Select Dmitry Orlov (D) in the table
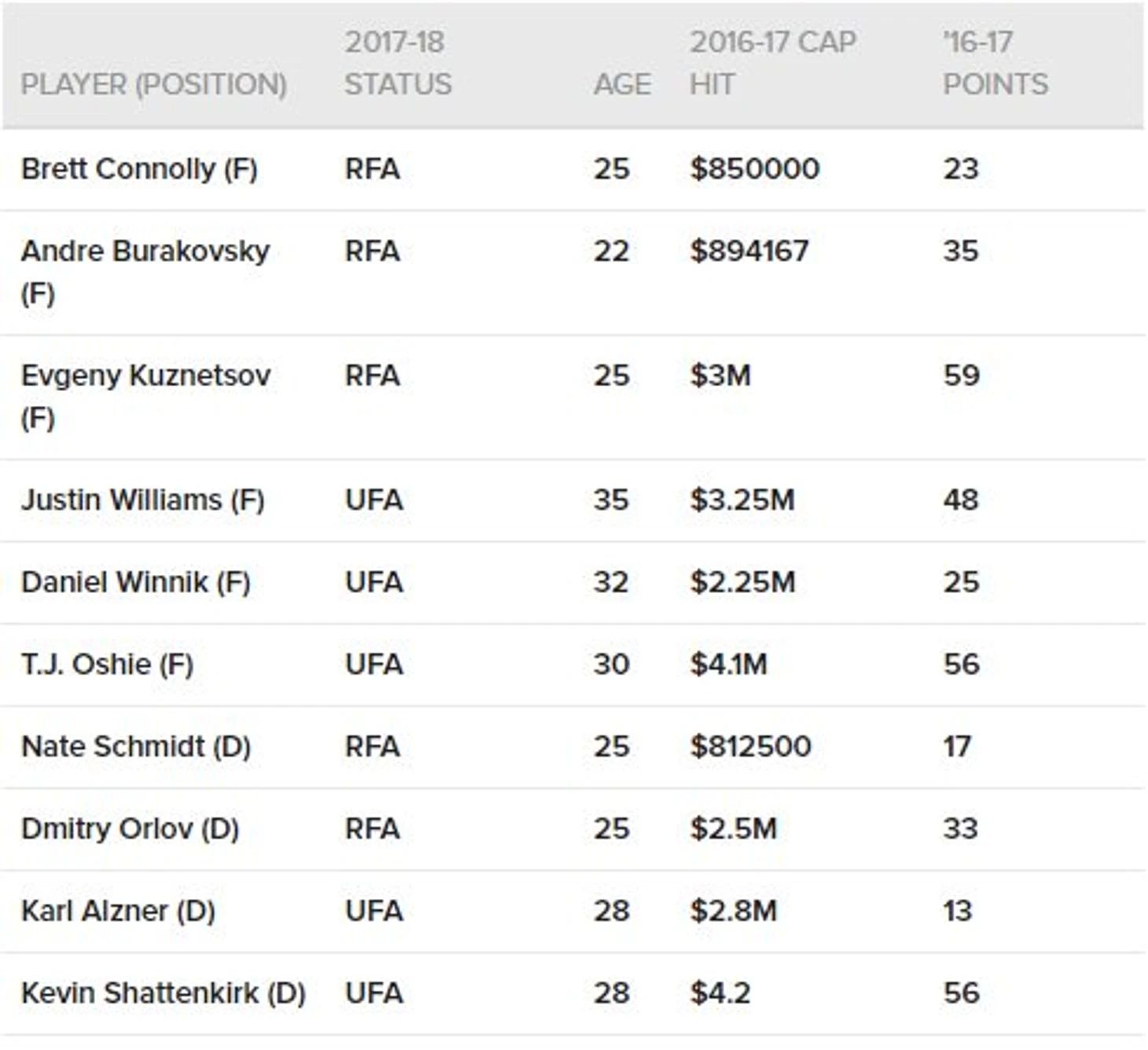The height and width of the screenshot is (1050, 1148). tap(130, 829)
